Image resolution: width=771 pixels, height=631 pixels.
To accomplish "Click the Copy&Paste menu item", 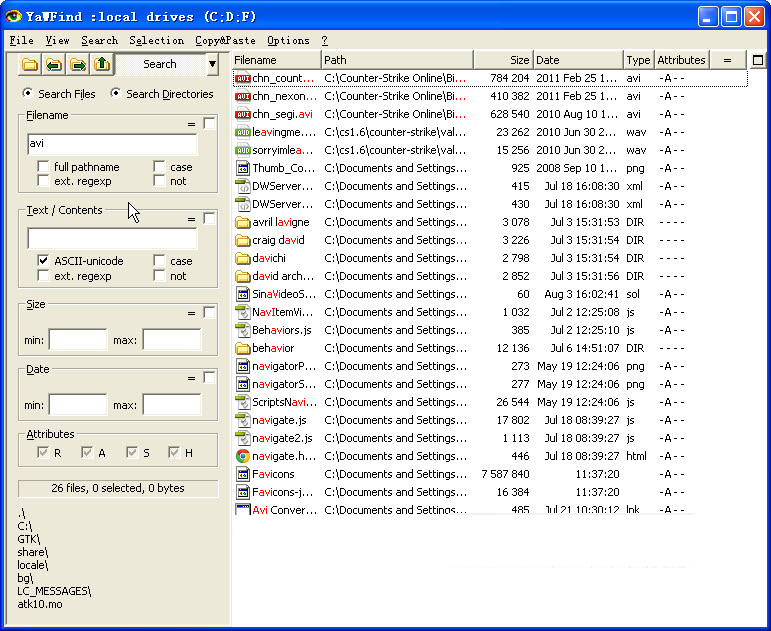I will (225, 40).
